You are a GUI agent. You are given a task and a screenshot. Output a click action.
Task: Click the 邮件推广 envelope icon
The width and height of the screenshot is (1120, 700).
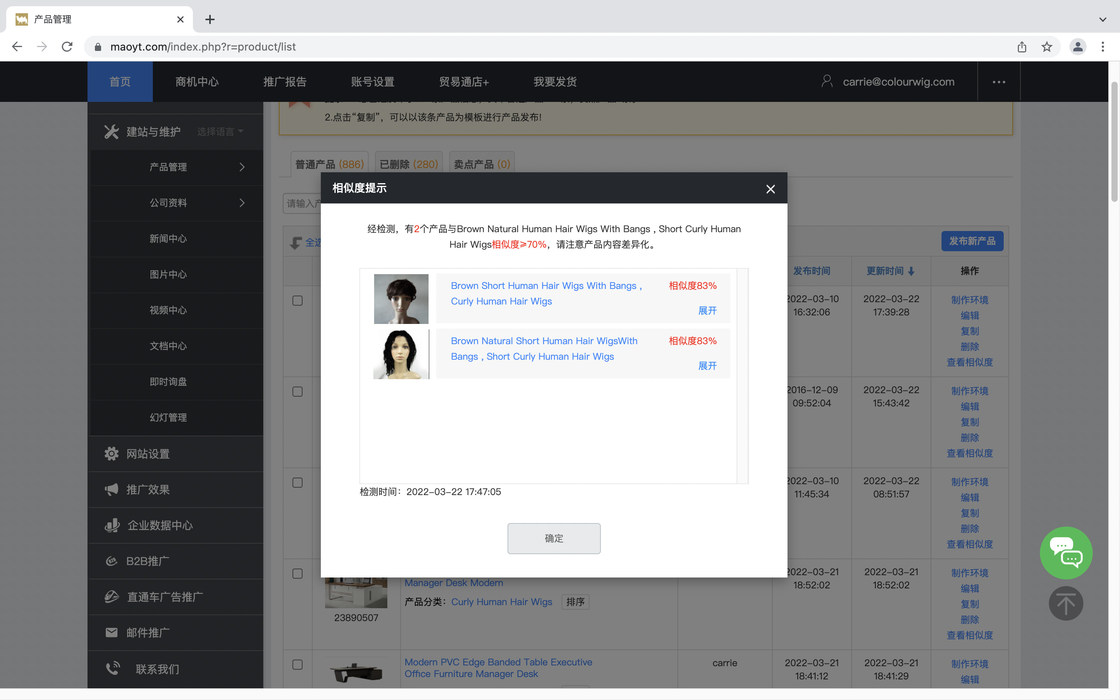tap(111, 633)
